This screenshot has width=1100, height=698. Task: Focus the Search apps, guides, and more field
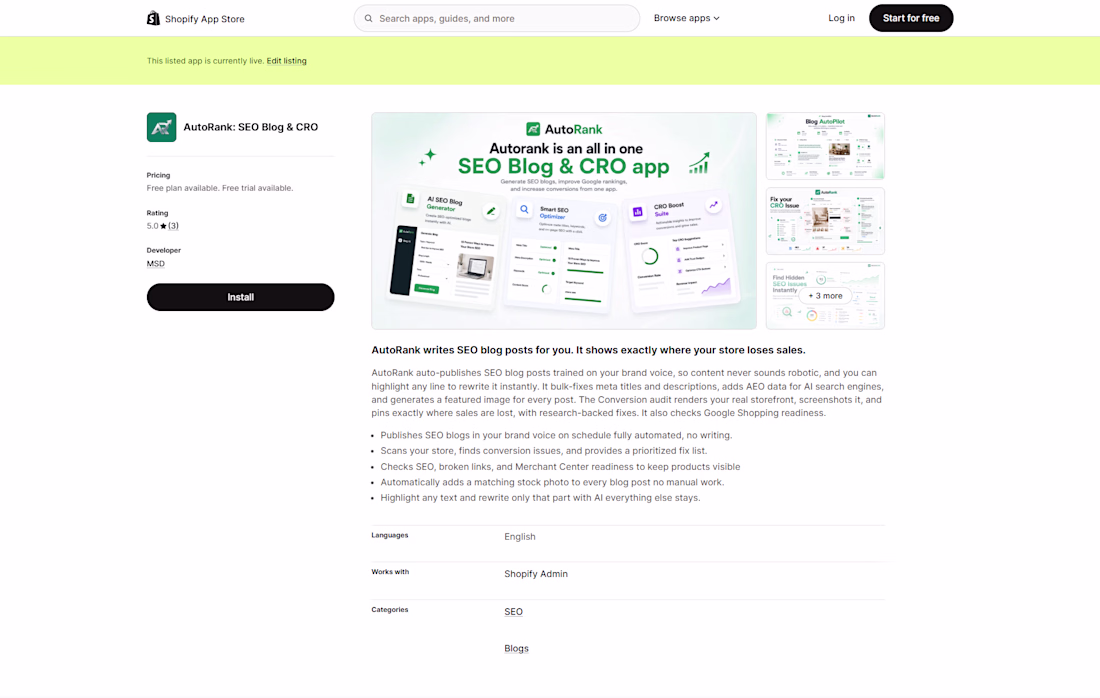pos(497,19)
